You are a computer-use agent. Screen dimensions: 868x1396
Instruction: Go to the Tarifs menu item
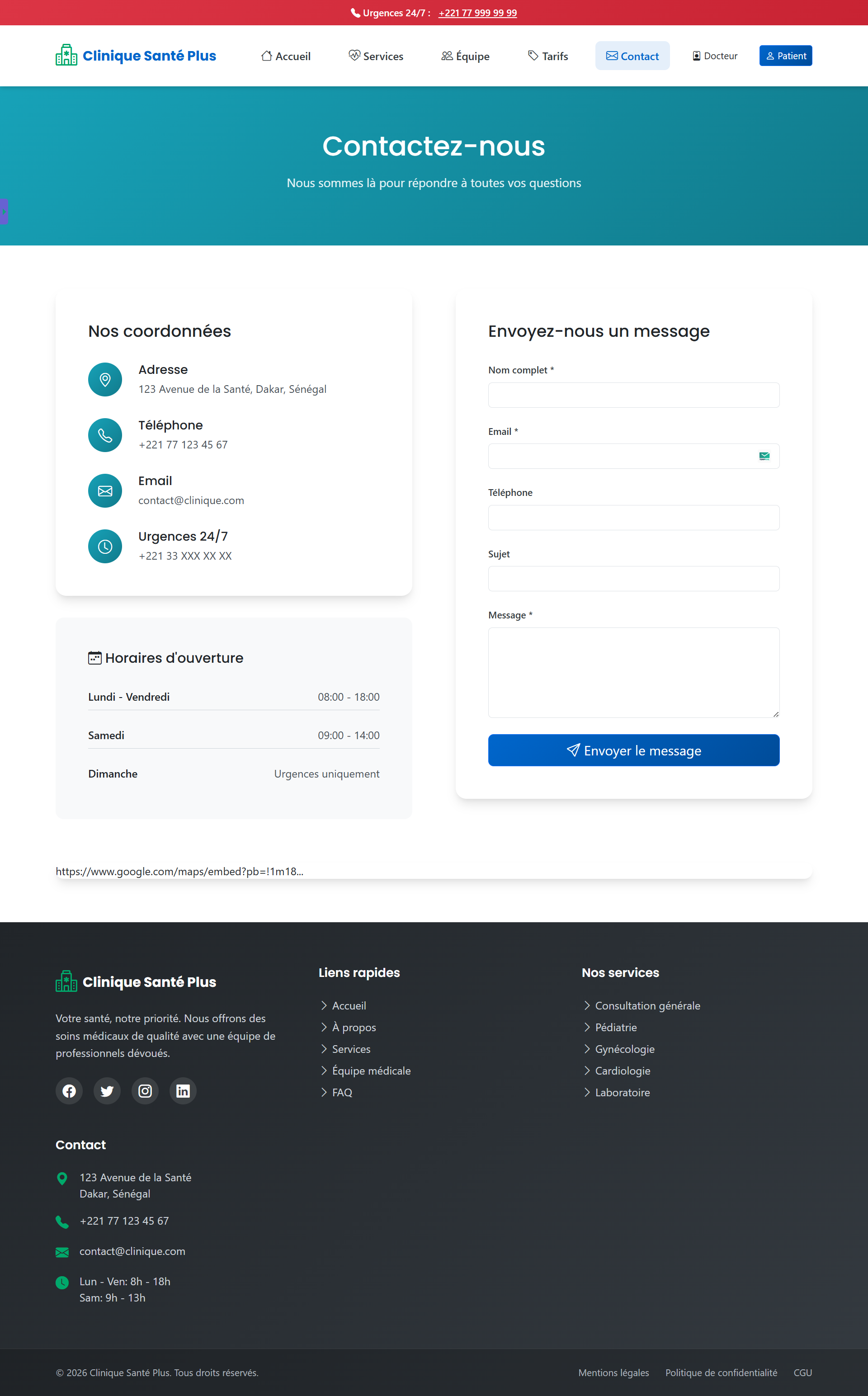[547, 56]
